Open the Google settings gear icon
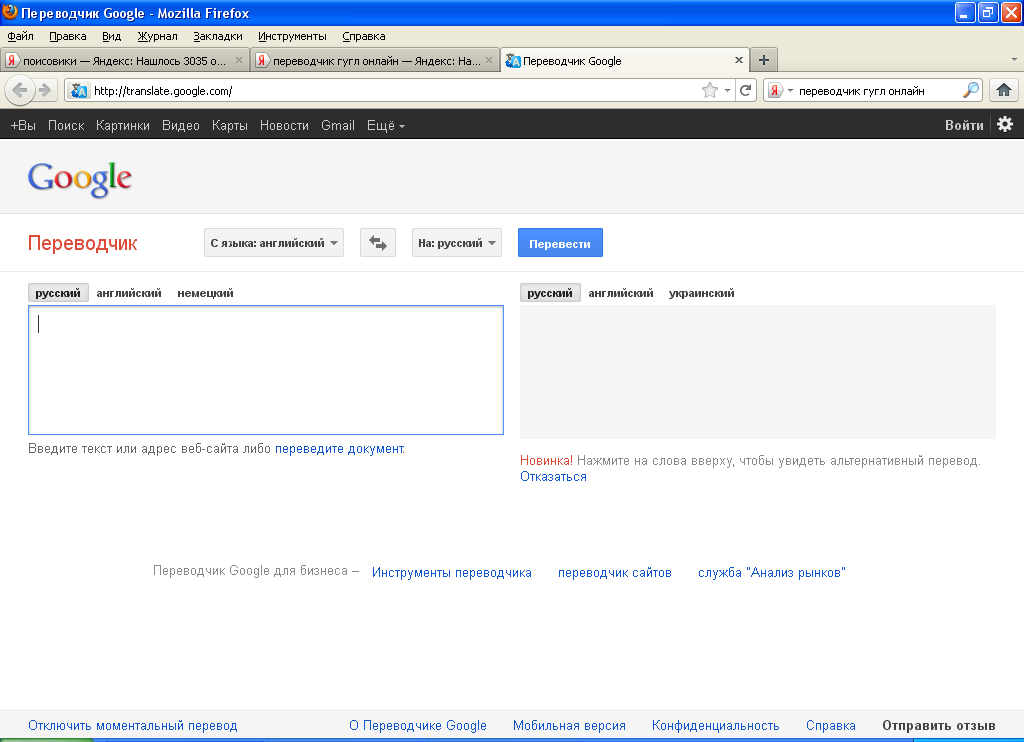The height and width of the screenshot is (742, 1024). (x=1005, y=124)
